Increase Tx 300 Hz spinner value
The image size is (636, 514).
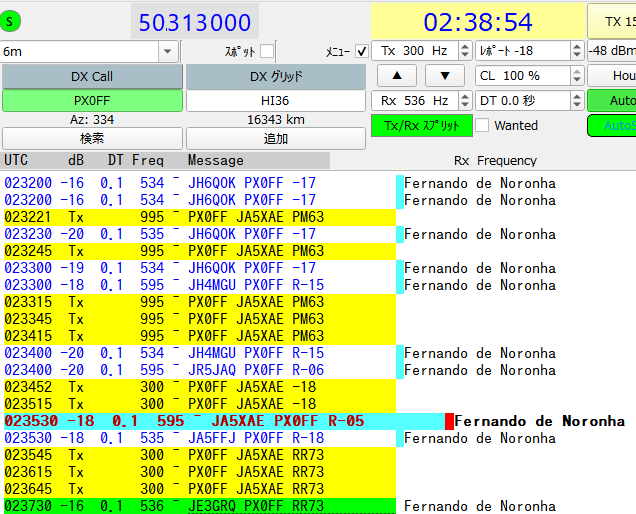[463, 46]
